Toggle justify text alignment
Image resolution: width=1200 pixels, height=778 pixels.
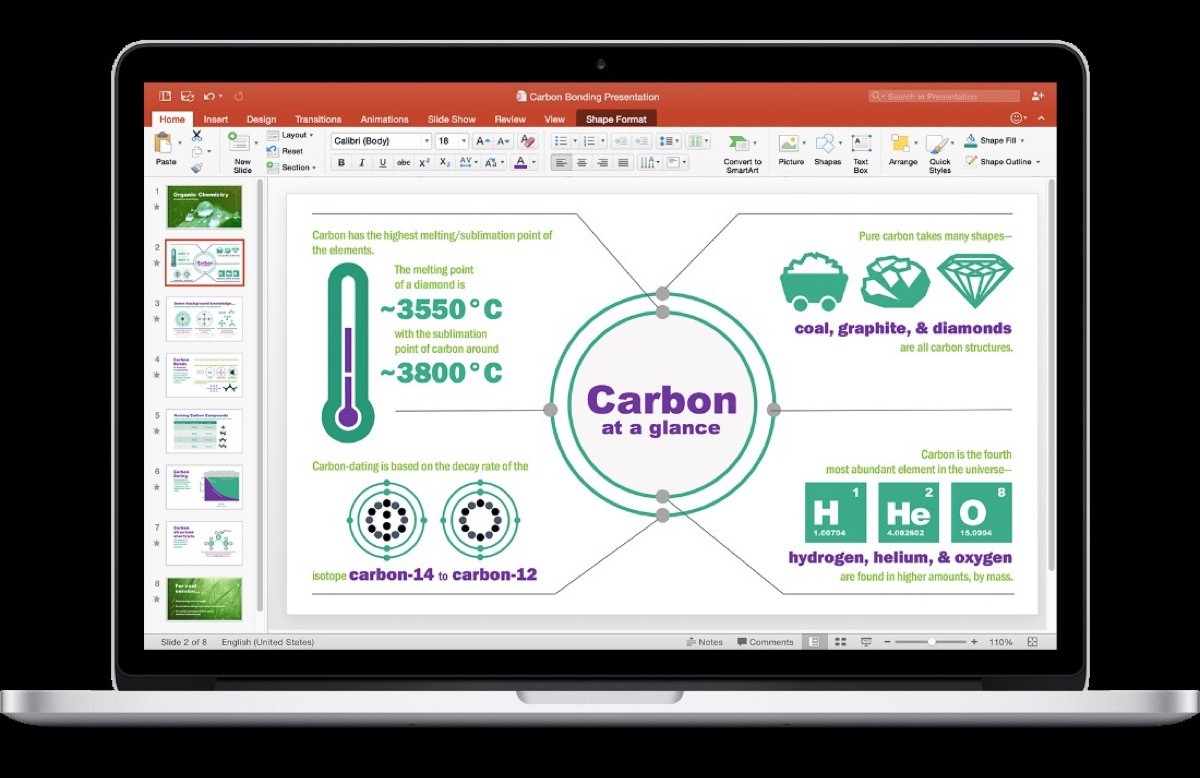click(623, 163)
